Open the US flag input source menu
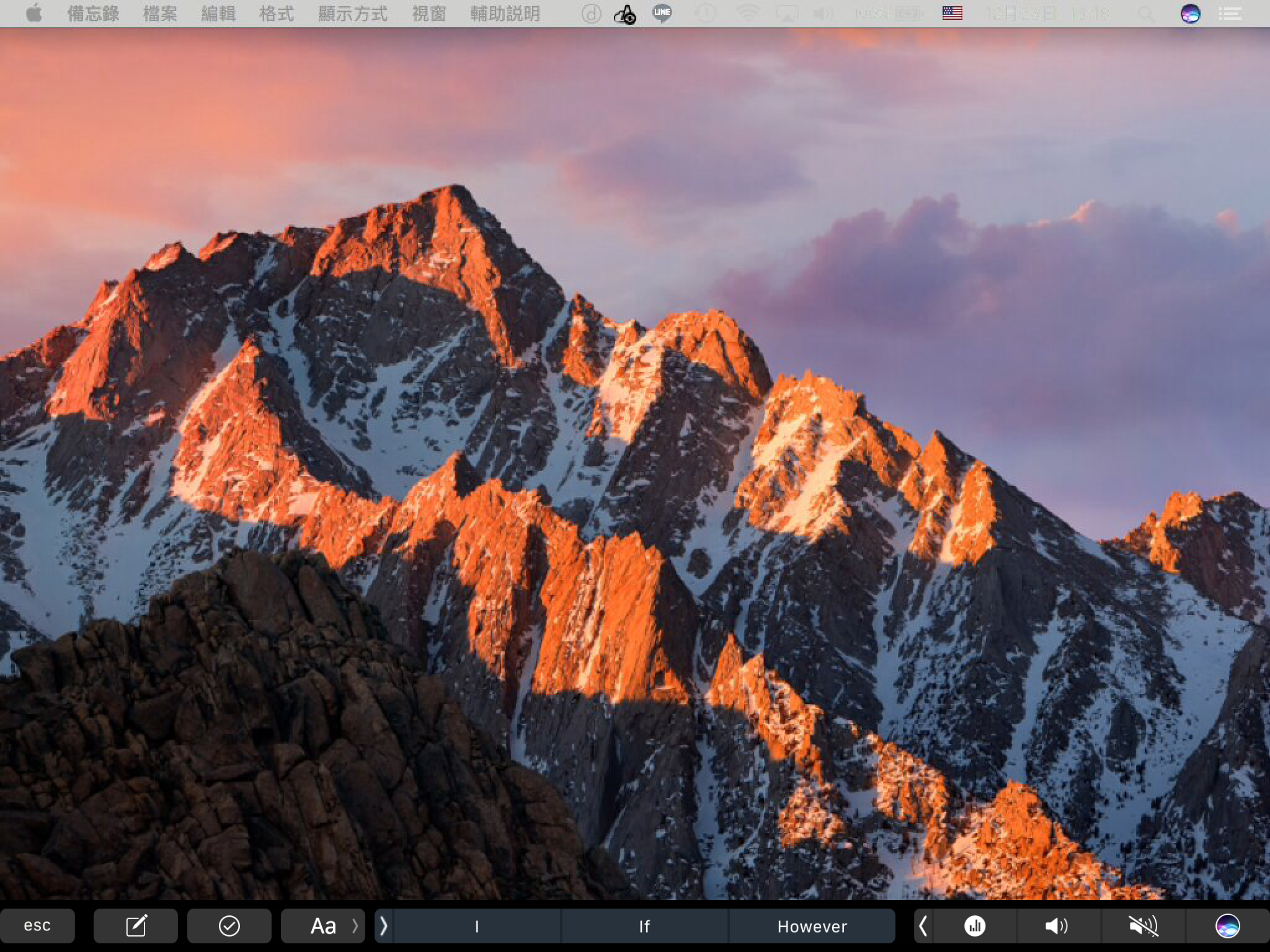This screenshot has height=952, width=1270. pyautogui.click(x=952, y=13)
